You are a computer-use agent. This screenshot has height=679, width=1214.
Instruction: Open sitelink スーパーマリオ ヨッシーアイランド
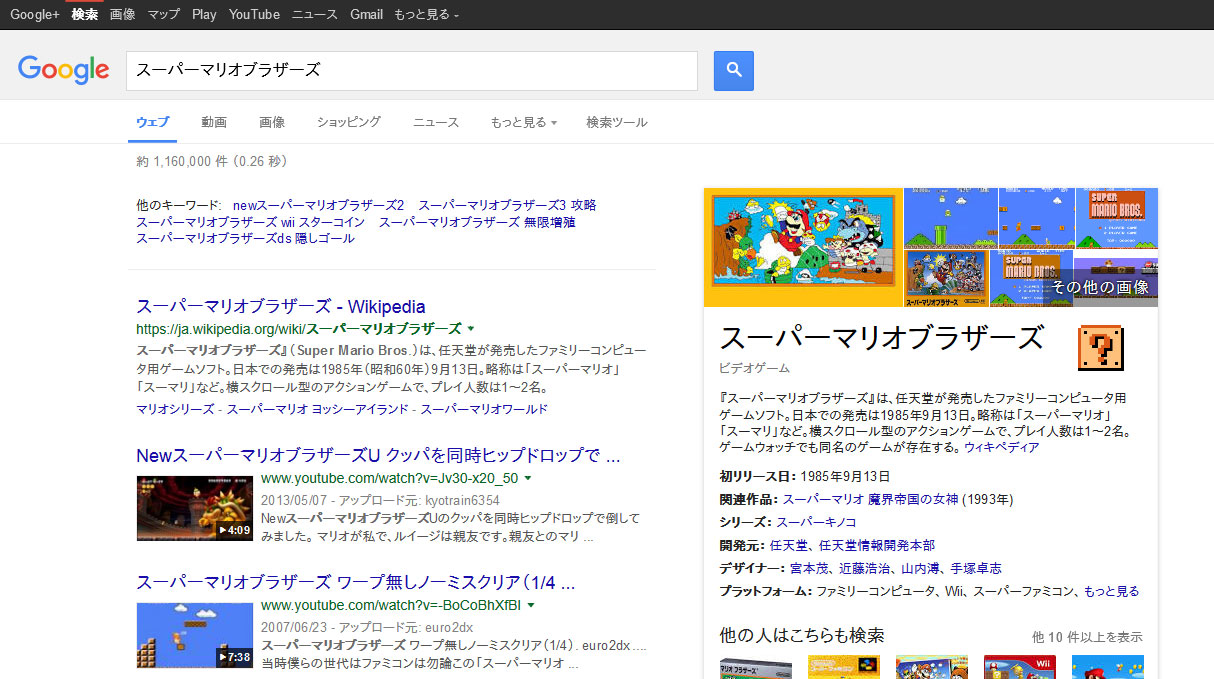point(316,409)
